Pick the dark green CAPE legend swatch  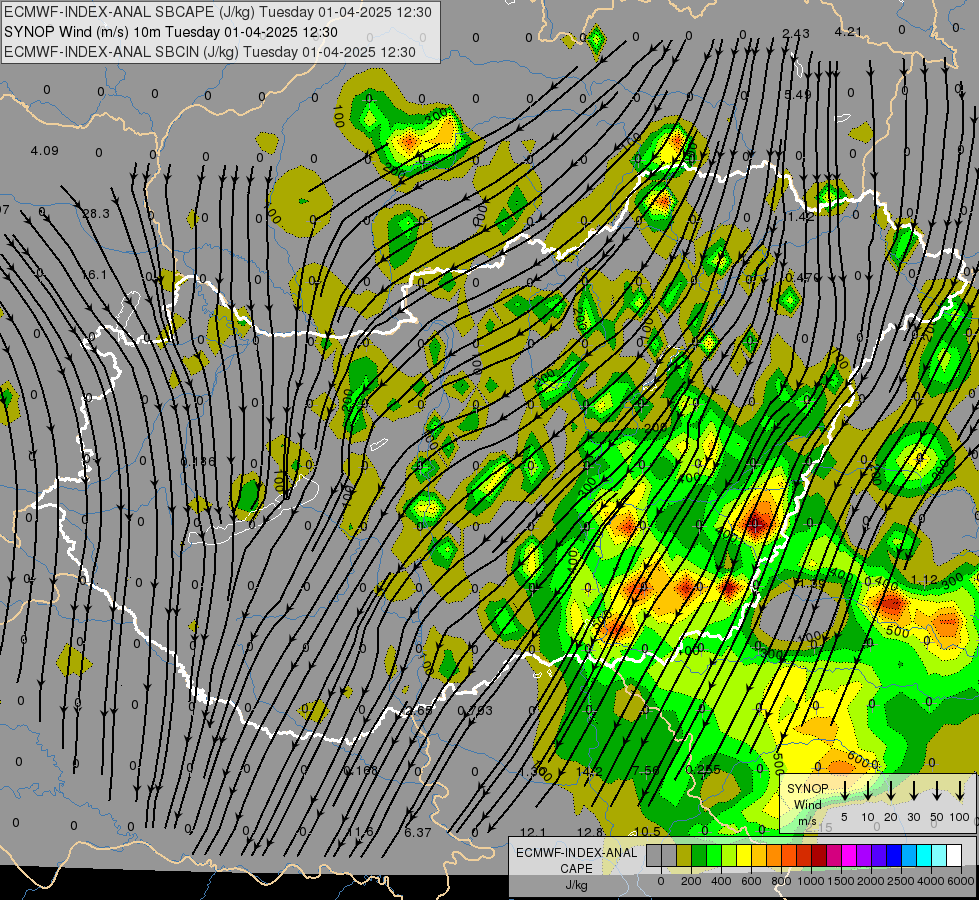[x=699, y=856]
